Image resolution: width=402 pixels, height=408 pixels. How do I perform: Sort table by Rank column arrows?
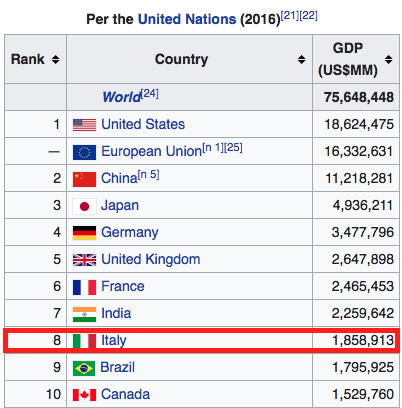pos(55,59)
